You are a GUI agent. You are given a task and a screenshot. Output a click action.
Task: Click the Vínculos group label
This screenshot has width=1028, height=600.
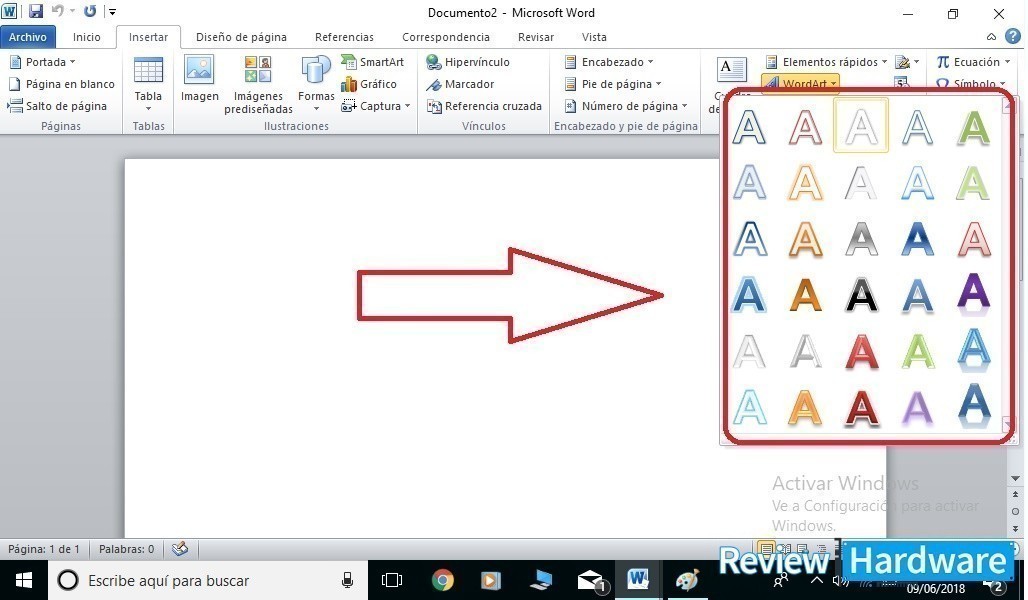click(x=483, y=126)
